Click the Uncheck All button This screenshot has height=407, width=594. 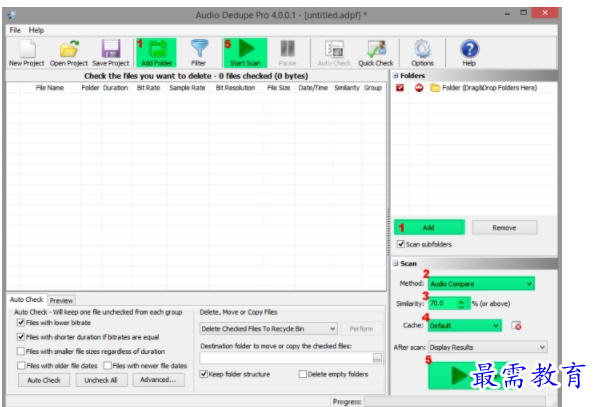click(101, 380)
